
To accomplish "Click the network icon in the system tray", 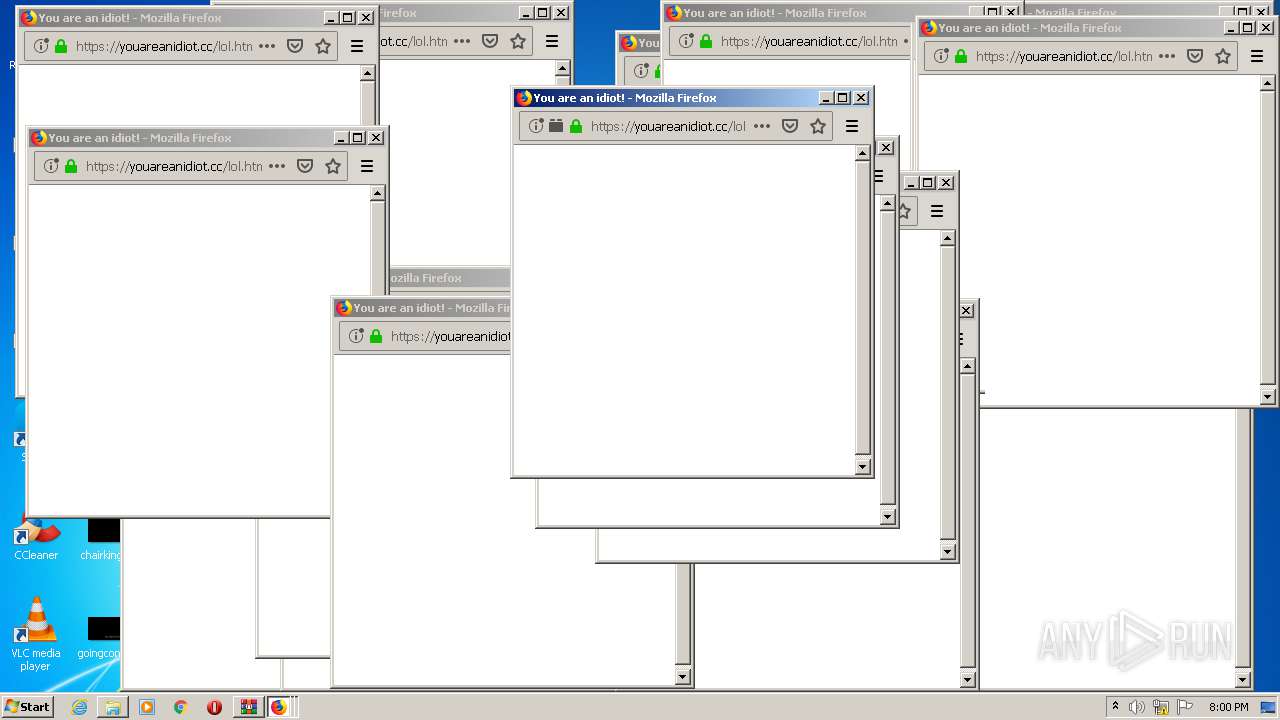I will point(1161,707).
